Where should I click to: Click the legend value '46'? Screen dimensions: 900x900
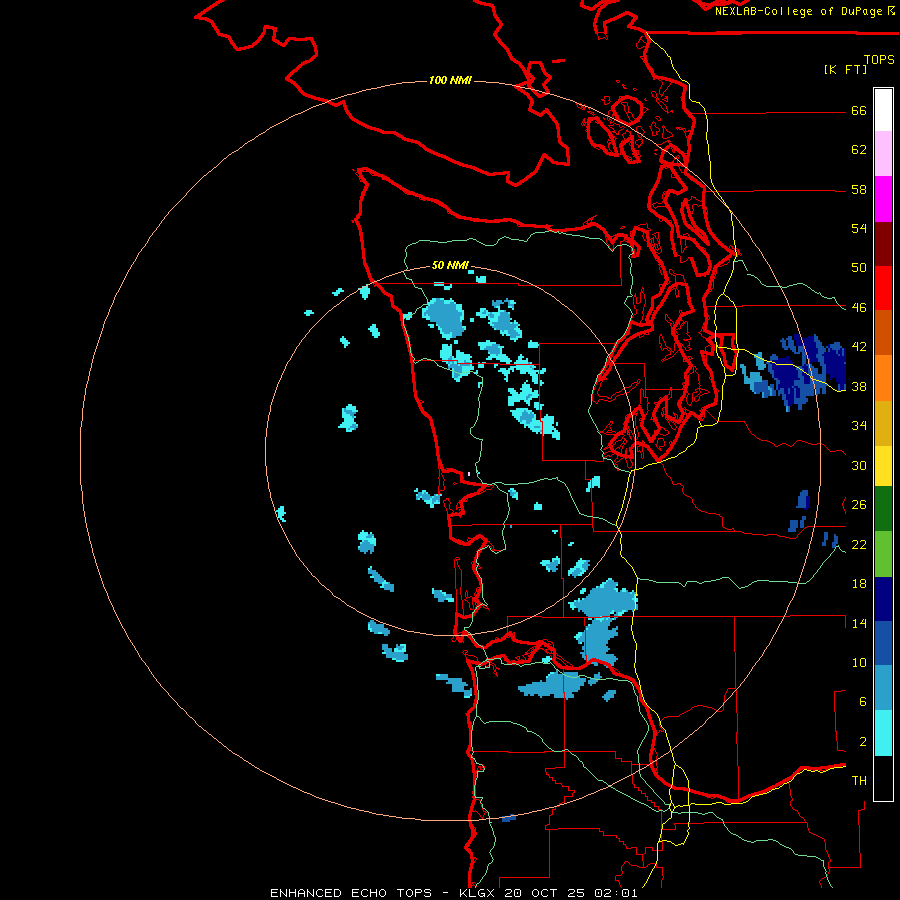pos(859,308)
